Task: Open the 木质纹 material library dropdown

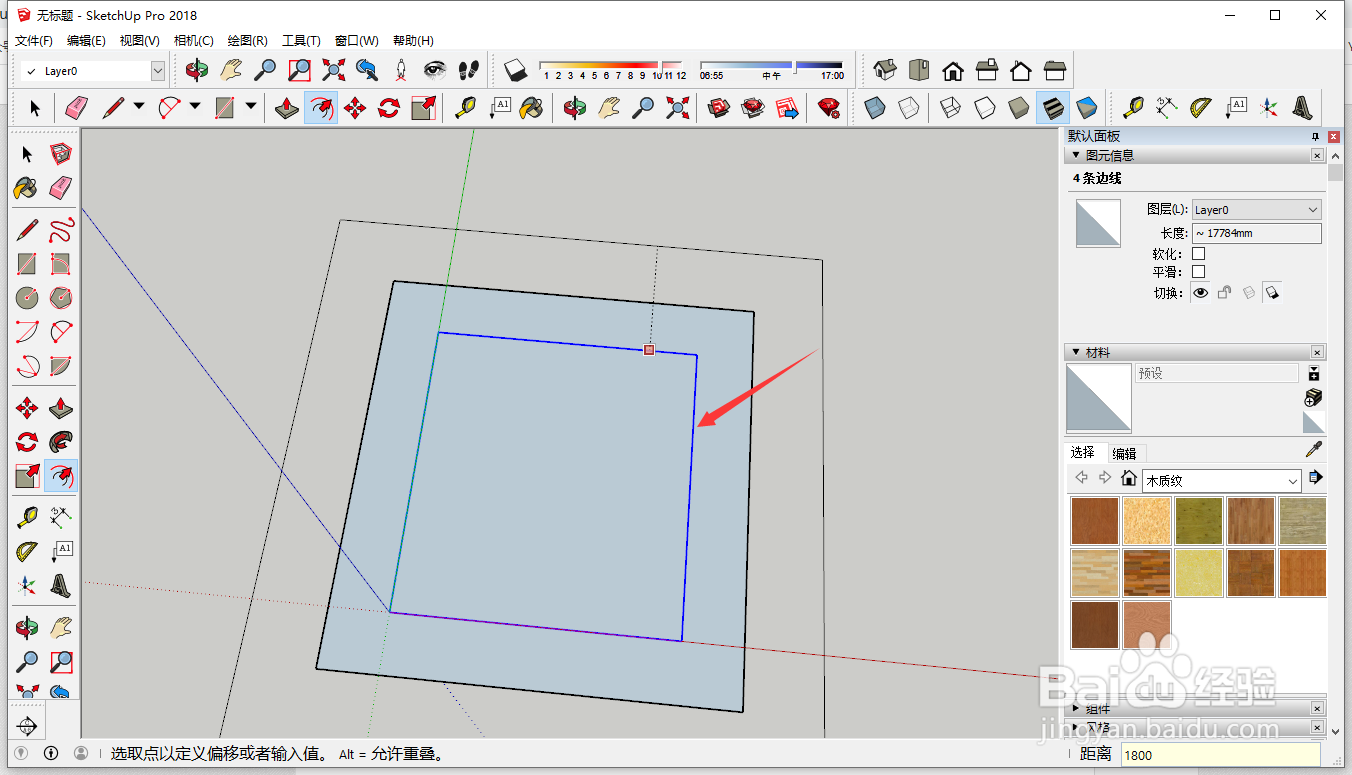Action: coord(1222,480)
